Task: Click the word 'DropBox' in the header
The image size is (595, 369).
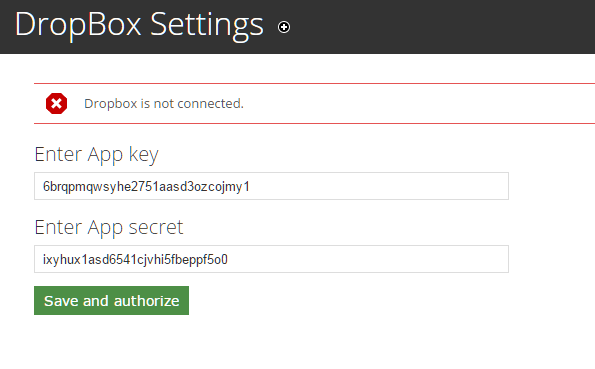Action: click(78, 25)
